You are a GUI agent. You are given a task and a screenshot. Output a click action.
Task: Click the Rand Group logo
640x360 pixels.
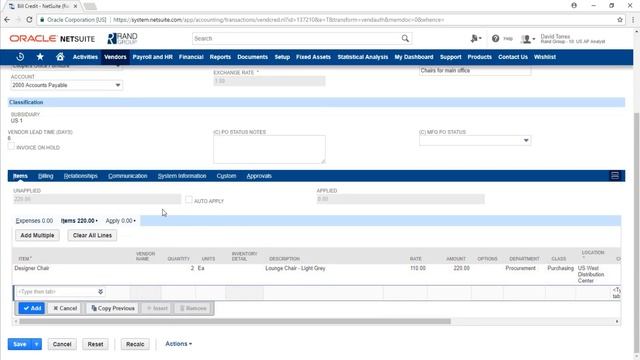pos(122,39)
